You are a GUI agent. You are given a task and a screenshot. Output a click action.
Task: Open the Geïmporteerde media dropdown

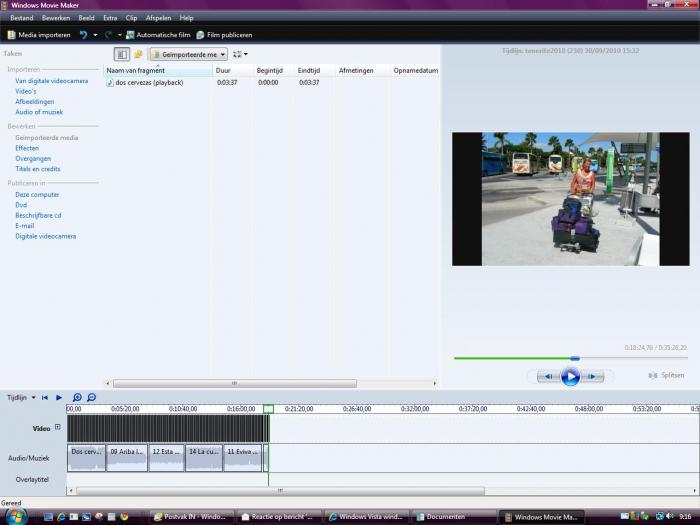coord(189,54)
